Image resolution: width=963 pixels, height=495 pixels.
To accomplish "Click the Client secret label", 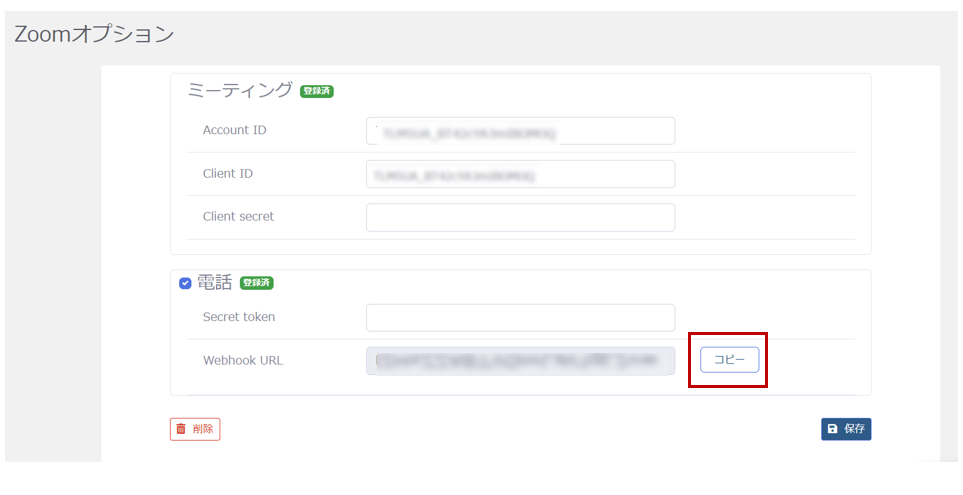I will pos(238,217).
